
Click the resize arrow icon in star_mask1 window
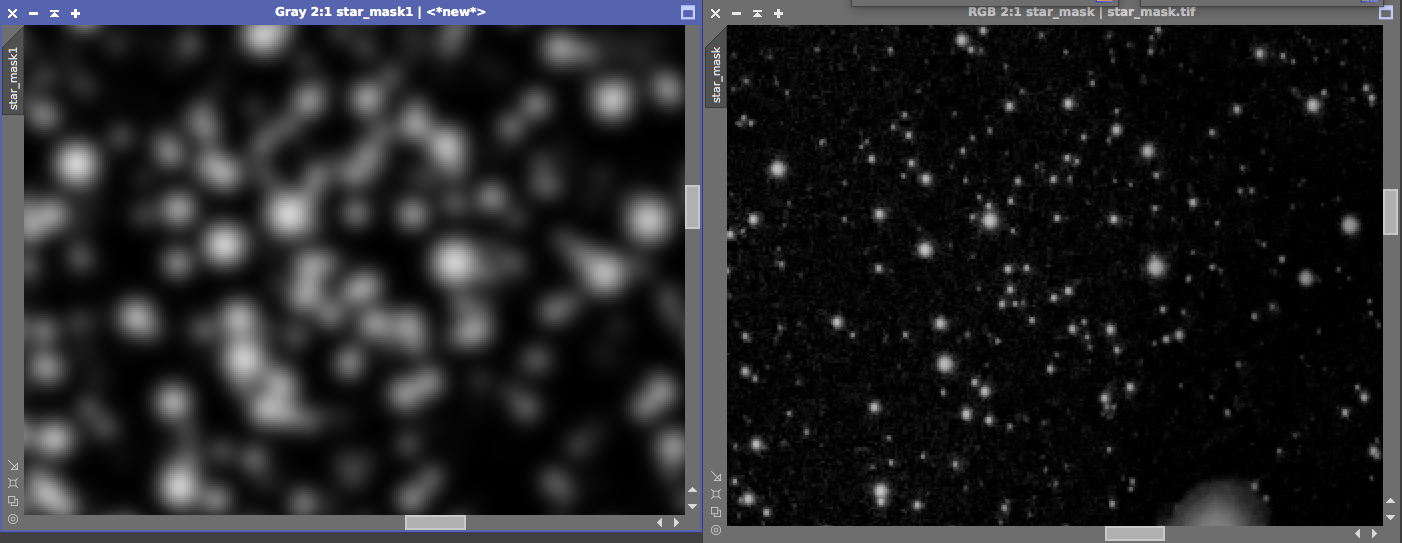(13, 465)
